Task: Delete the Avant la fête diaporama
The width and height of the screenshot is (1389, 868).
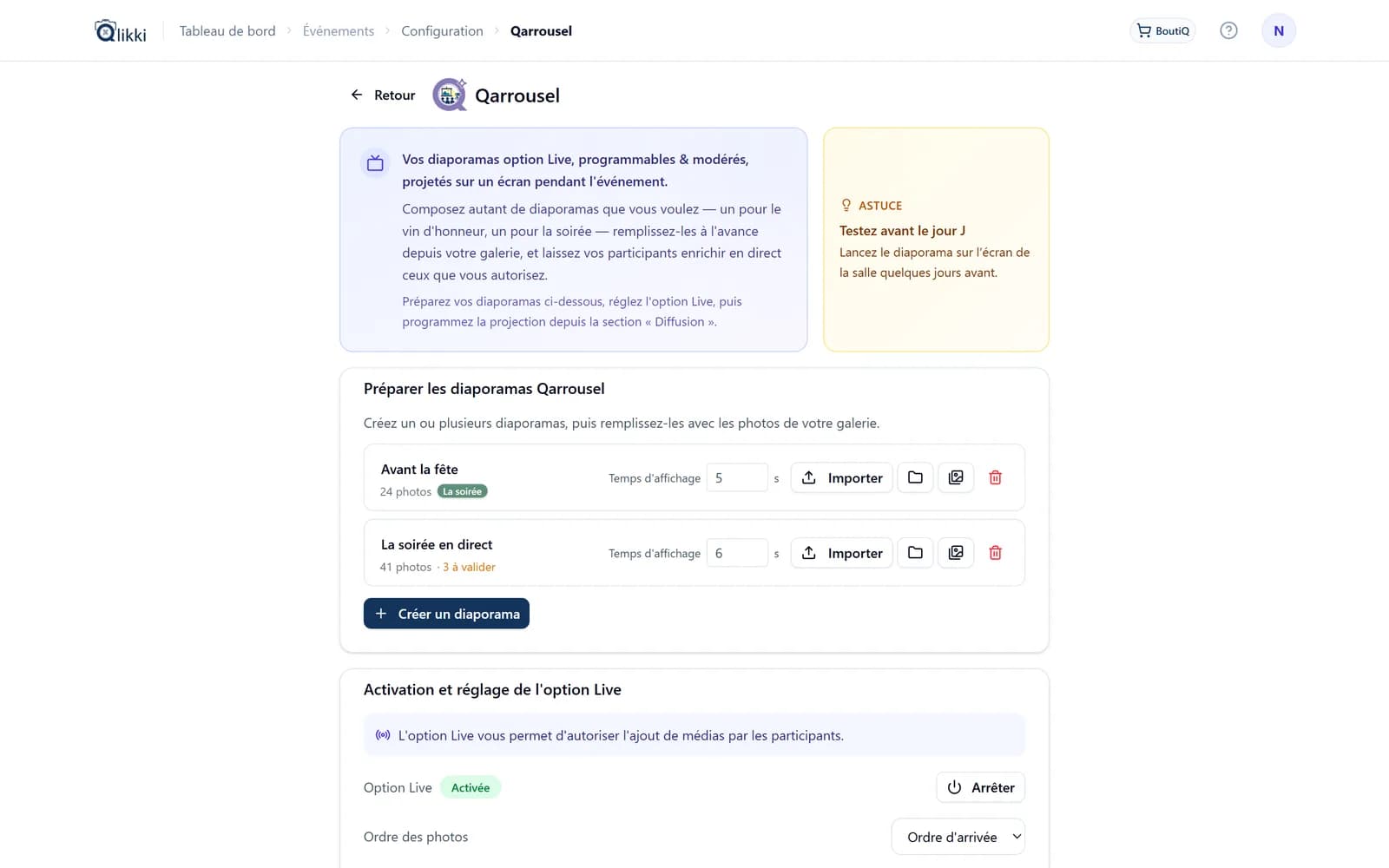Action: point(996,477)
